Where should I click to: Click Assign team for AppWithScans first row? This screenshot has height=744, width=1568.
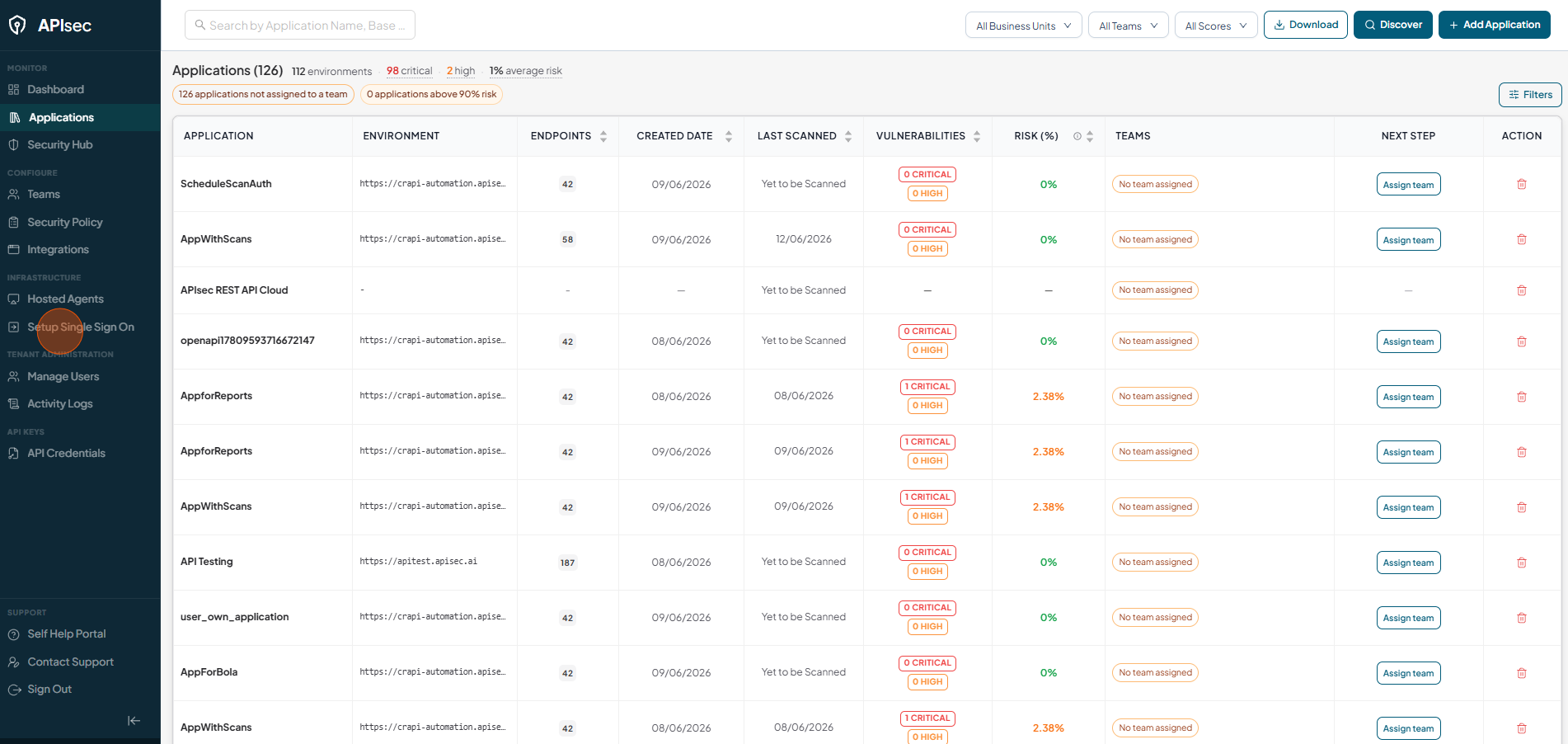1408,240
